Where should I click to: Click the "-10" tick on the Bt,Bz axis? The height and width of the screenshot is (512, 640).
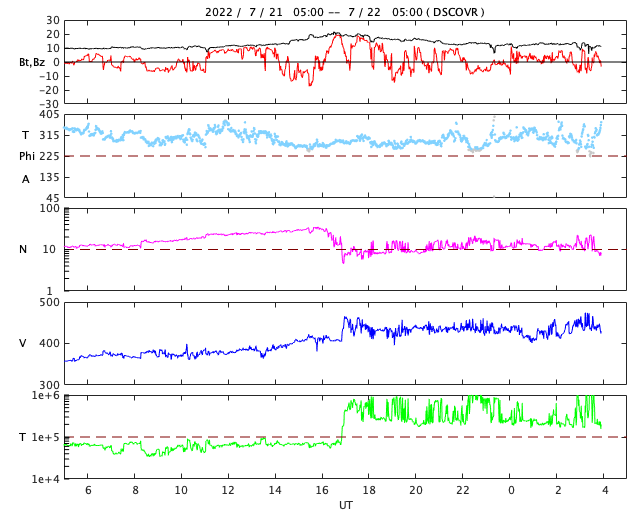click(x=49, y=76)
